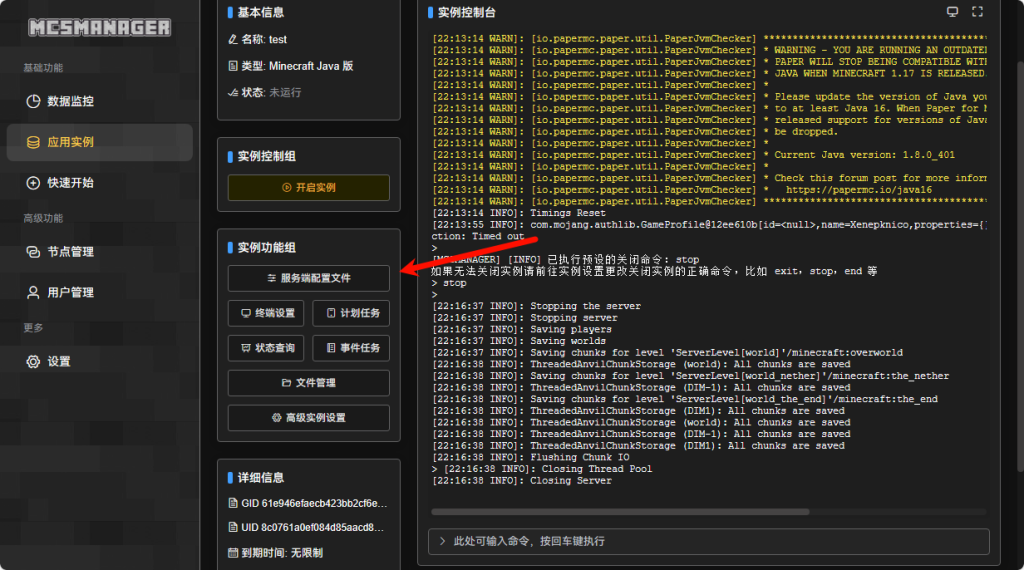Click the 应用实例 database icon
Image resolution: width=1024 pixels, height=570 pixels.
point(33,142)
